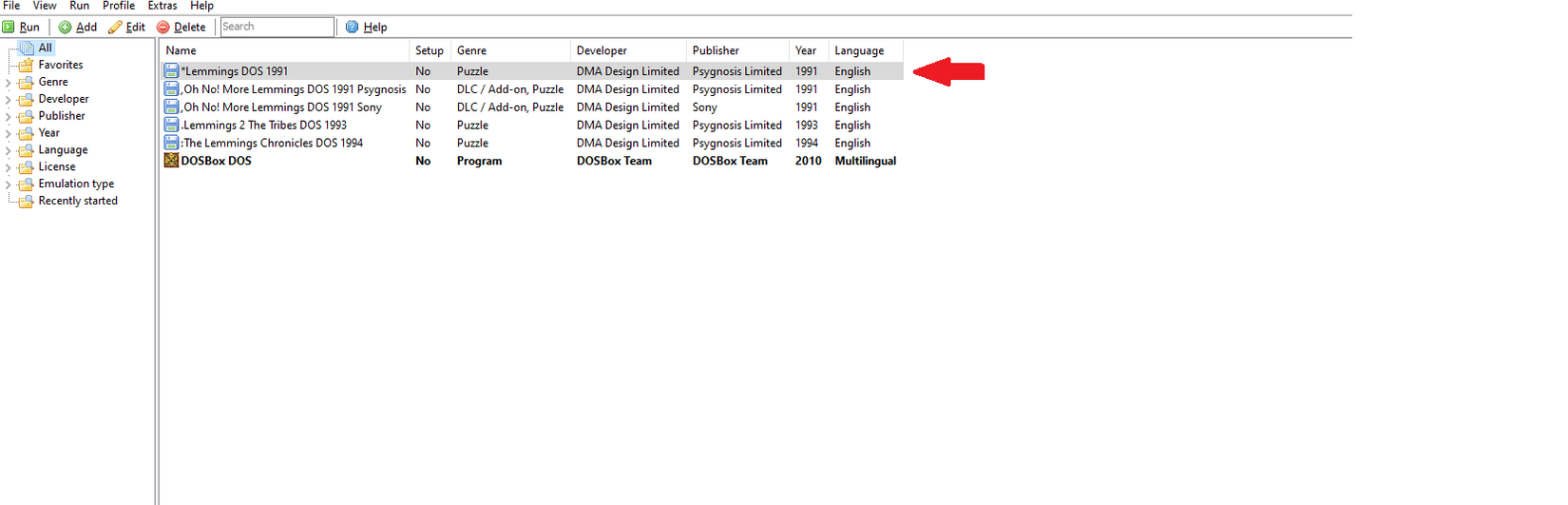Click the 'Multilingual' language cell
The image size is (1568, 505).
click(x=866, y=161)
